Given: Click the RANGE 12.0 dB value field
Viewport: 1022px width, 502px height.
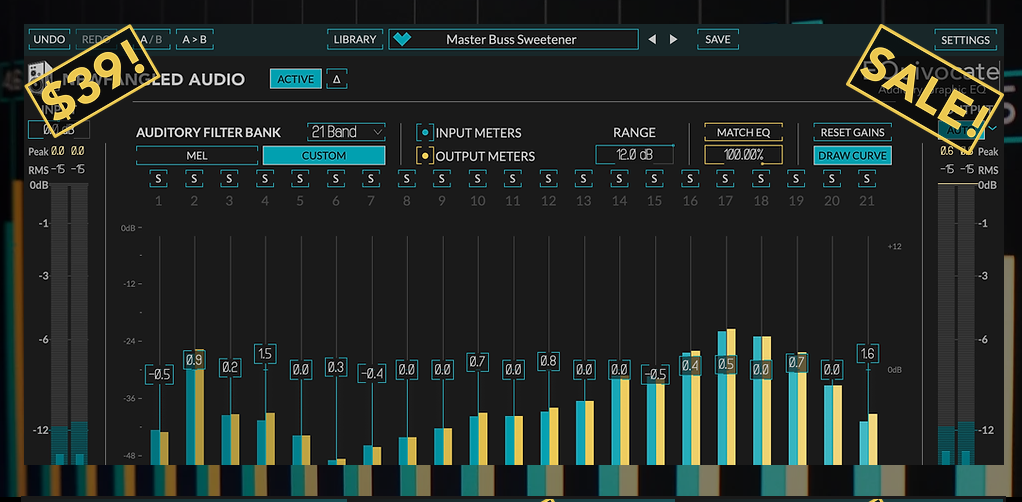Looking at the screenshot, I should pyautogui.click(x=634, y=155).
